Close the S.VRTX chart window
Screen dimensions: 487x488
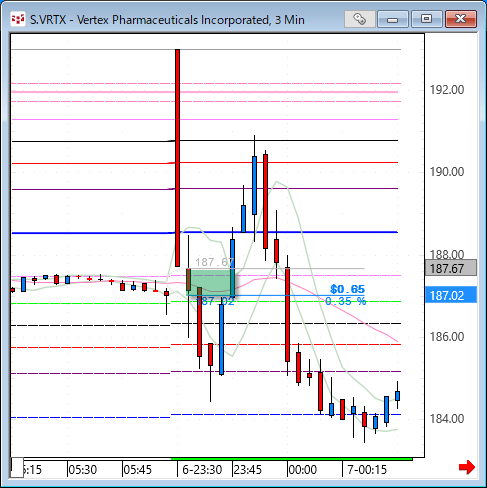(461, 19)
